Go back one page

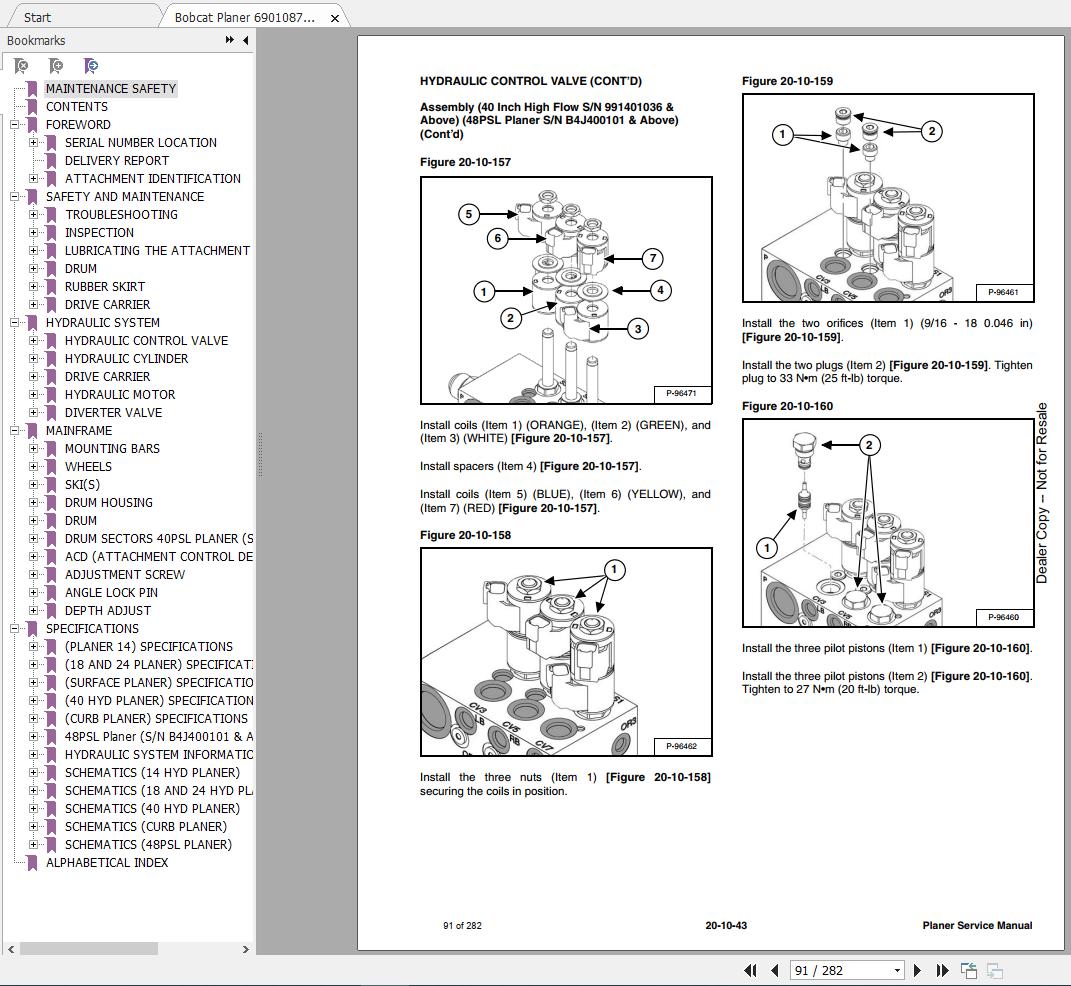(775, 970)
